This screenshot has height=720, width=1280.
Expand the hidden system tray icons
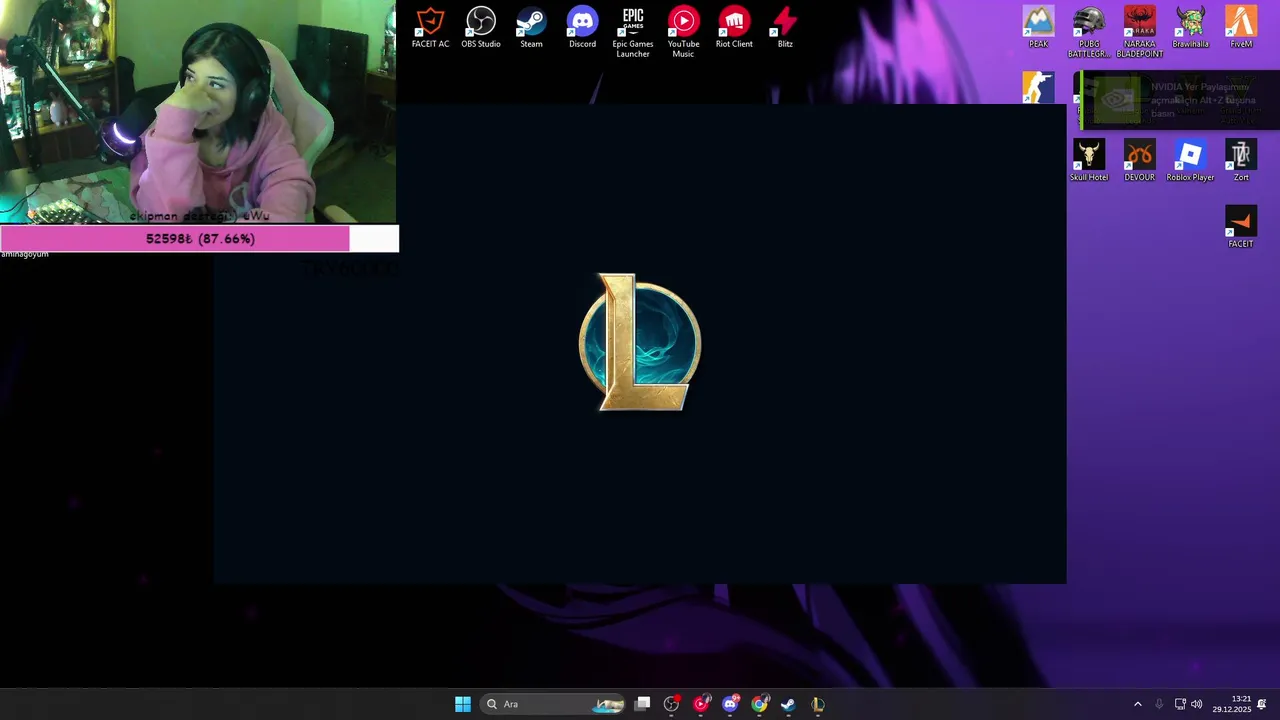point(1137,704)
